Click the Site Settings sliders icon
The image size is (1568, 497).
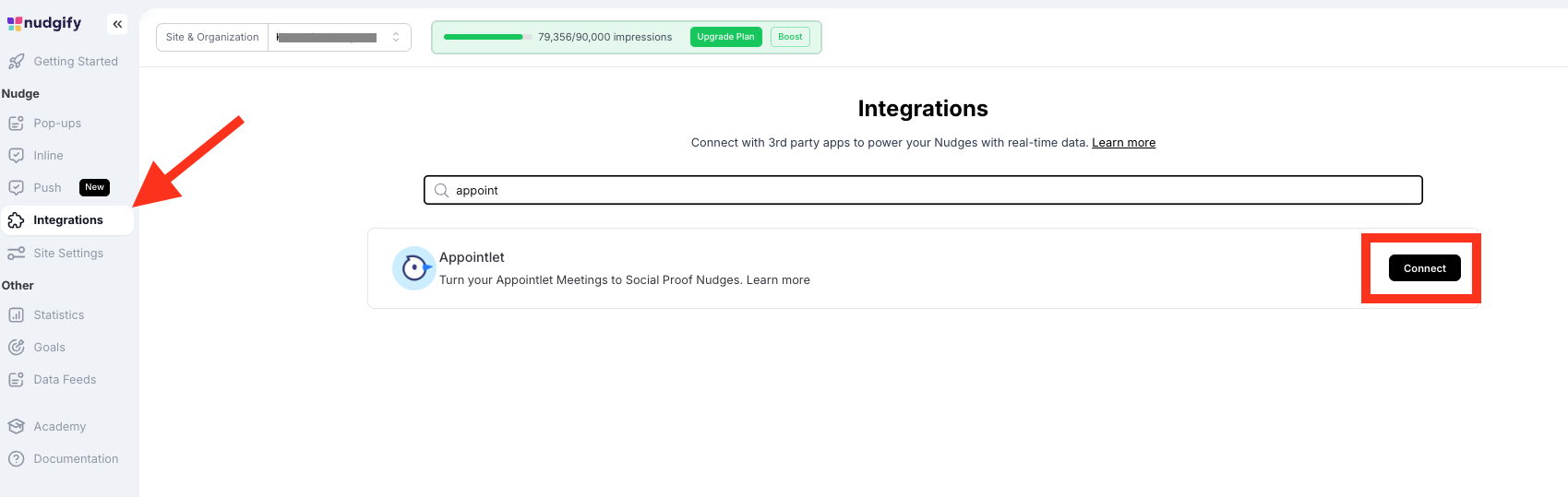click(x=16, y=254)
